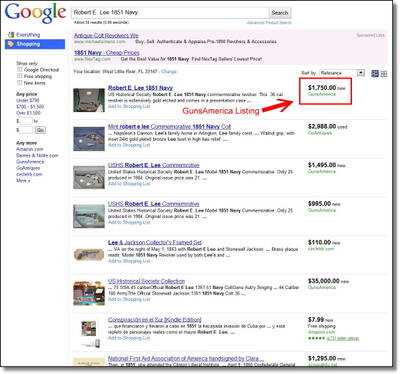This screenshot has width=400, height=374.
Task: Filter by $700 - $1,500 price range
Action: pos(30,107)
